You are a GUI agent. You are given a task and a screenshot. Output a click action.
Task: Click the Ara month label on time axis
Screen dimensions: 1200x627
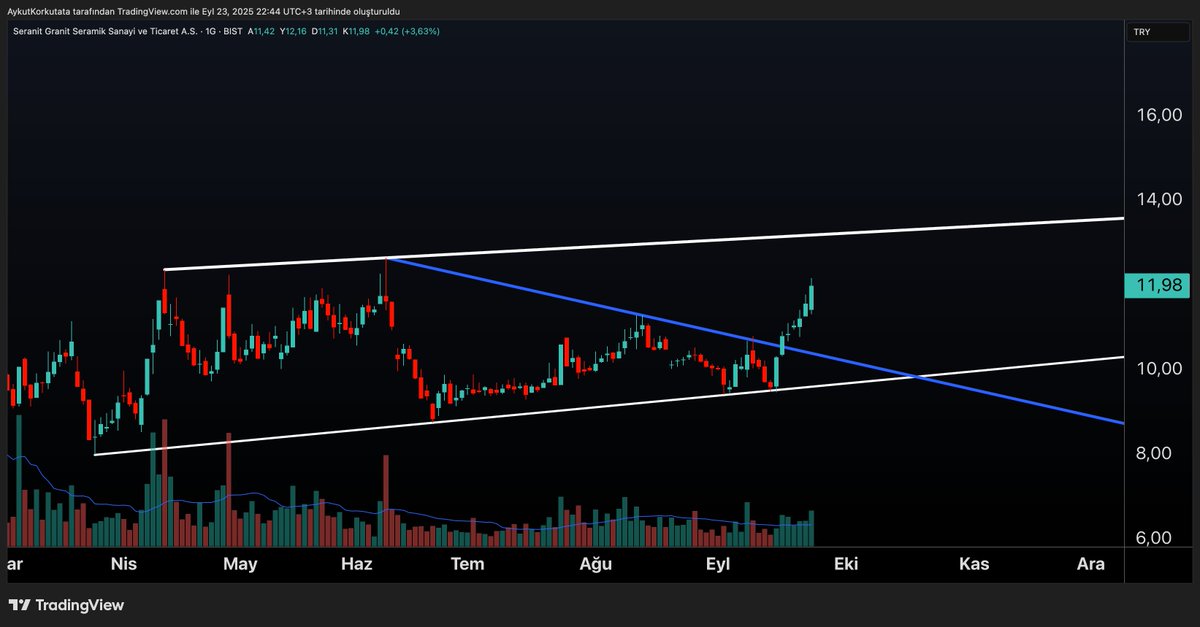[x=1091, y=564]
